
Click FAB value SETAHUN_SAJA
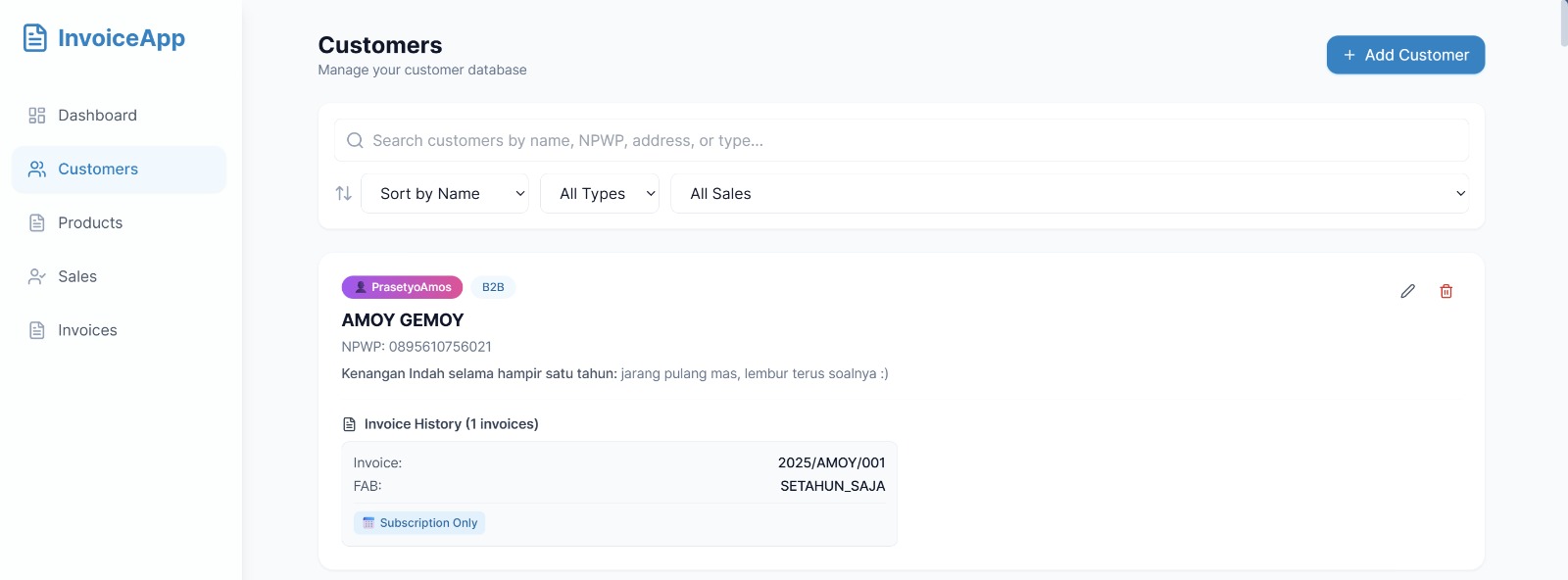(833, 486)
